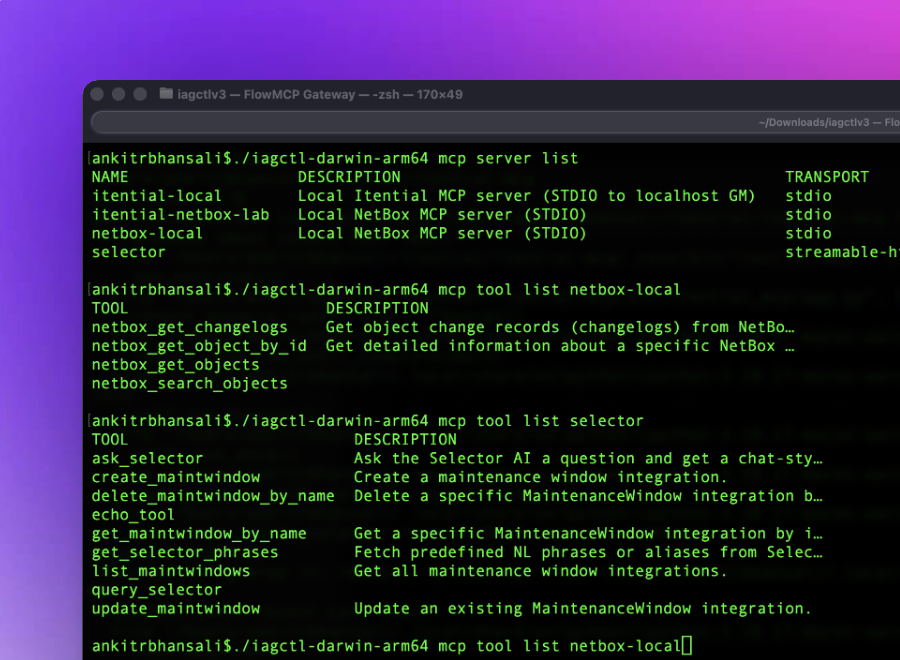Click the TRANSPORT column header text
Screen dimensions: 900x660
click(x=827, y=176)
